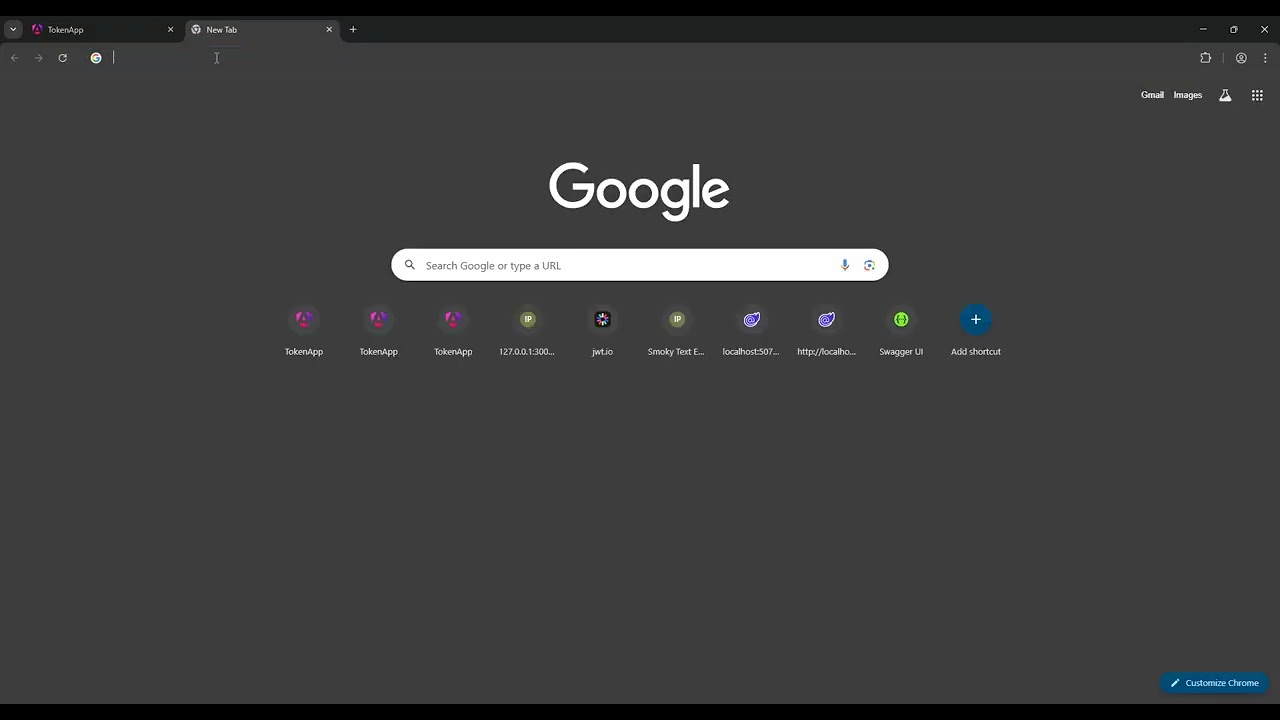Viewport: 1280px width, 720px height.
Task: Open the 127.0.0.1:300... shortcut
Action: point(527,331)
